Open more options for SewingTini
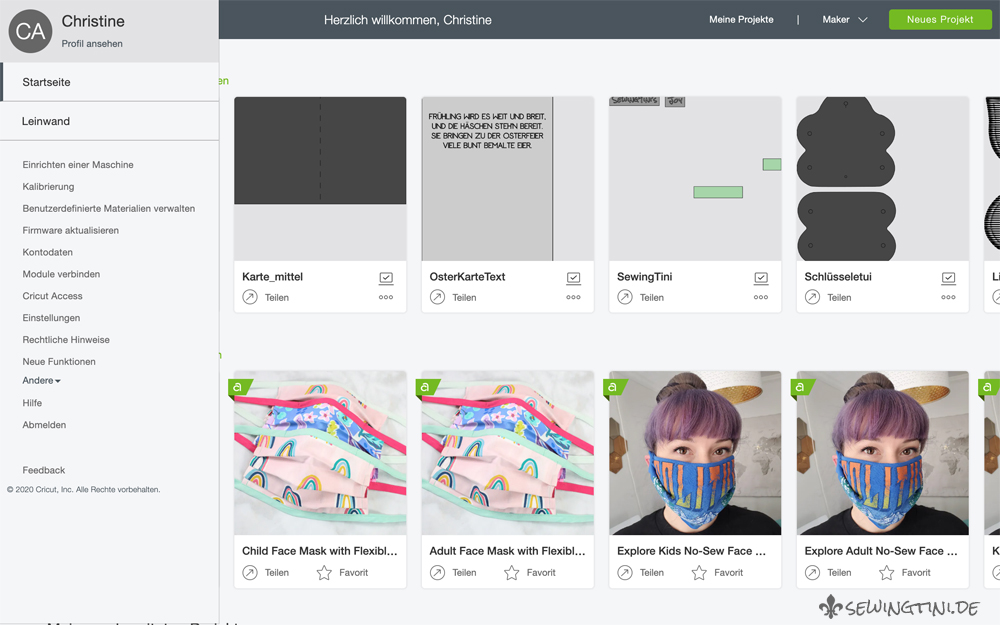 [x=761, y=297]
